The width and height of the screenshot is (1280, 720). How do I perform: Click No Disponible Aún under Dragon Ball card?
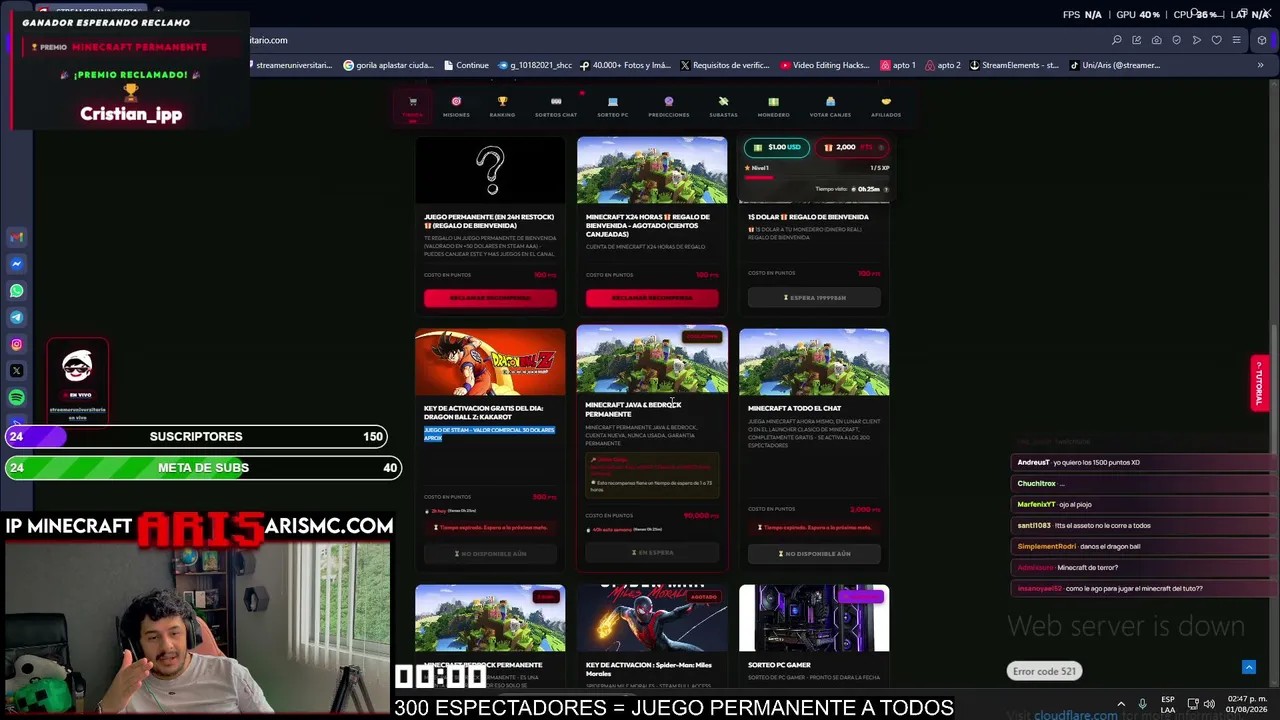490,553
